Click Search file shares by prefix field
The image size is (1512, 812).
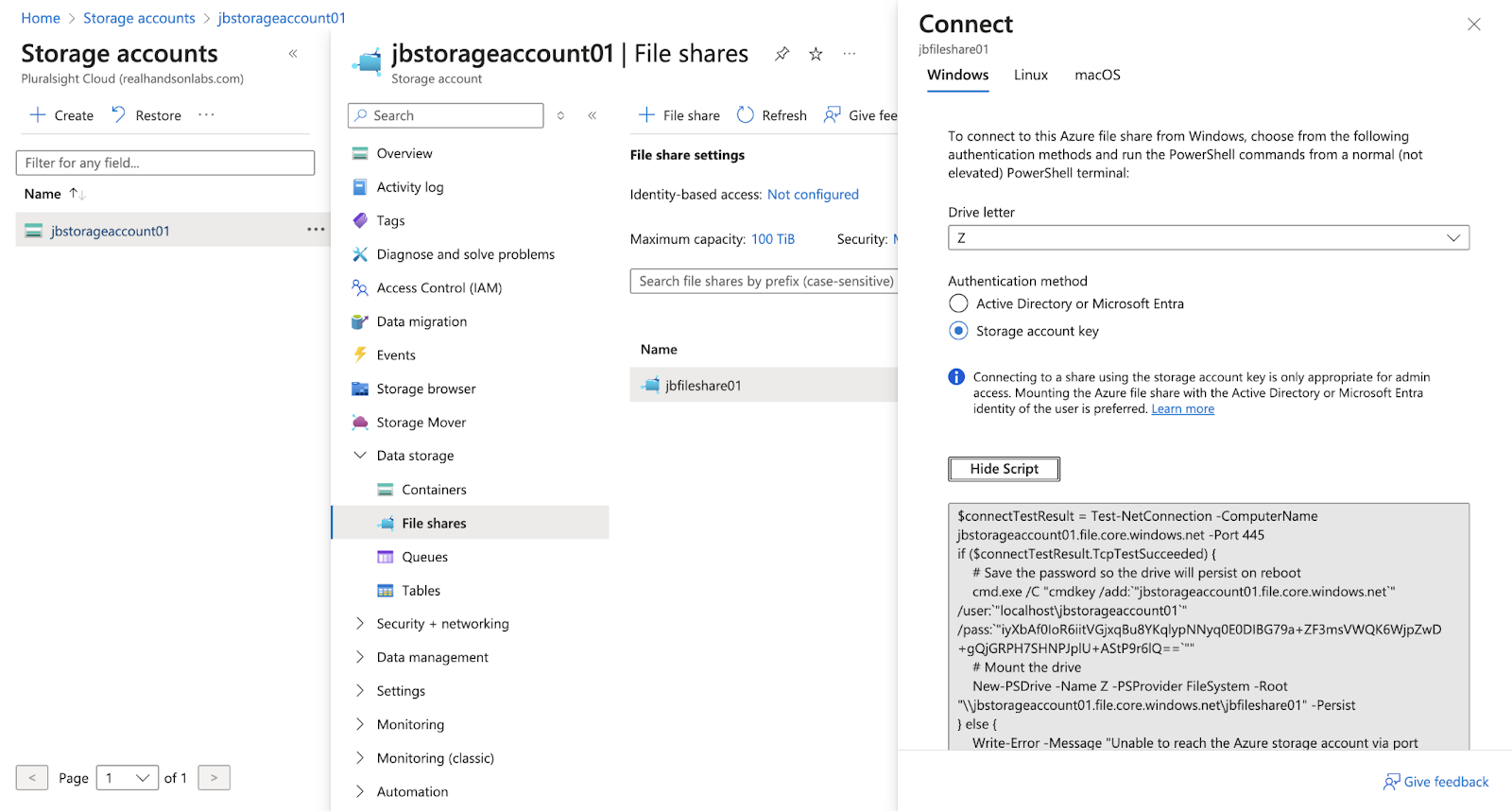click(764, 281)
